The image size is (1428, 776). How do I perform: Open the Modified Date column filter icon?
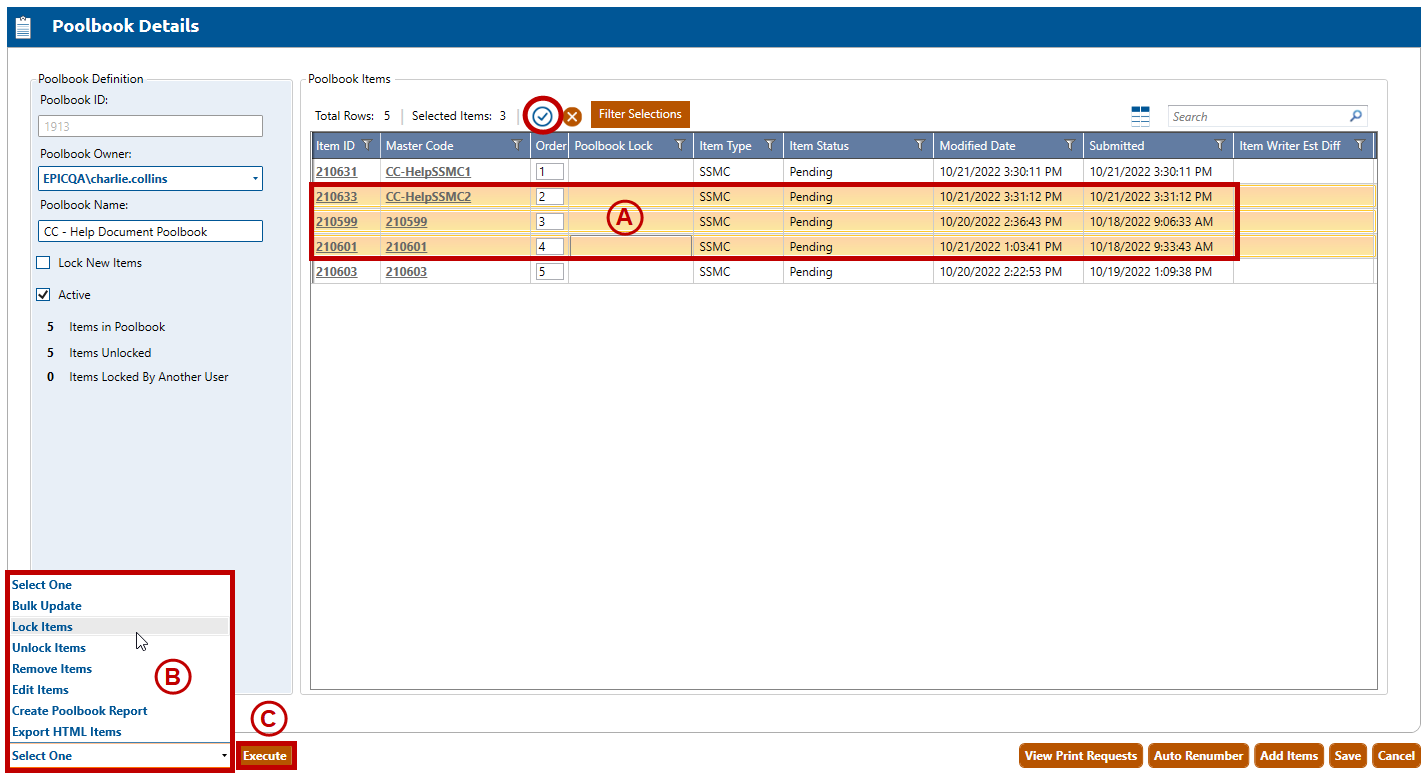click(x=1069, y=146)
